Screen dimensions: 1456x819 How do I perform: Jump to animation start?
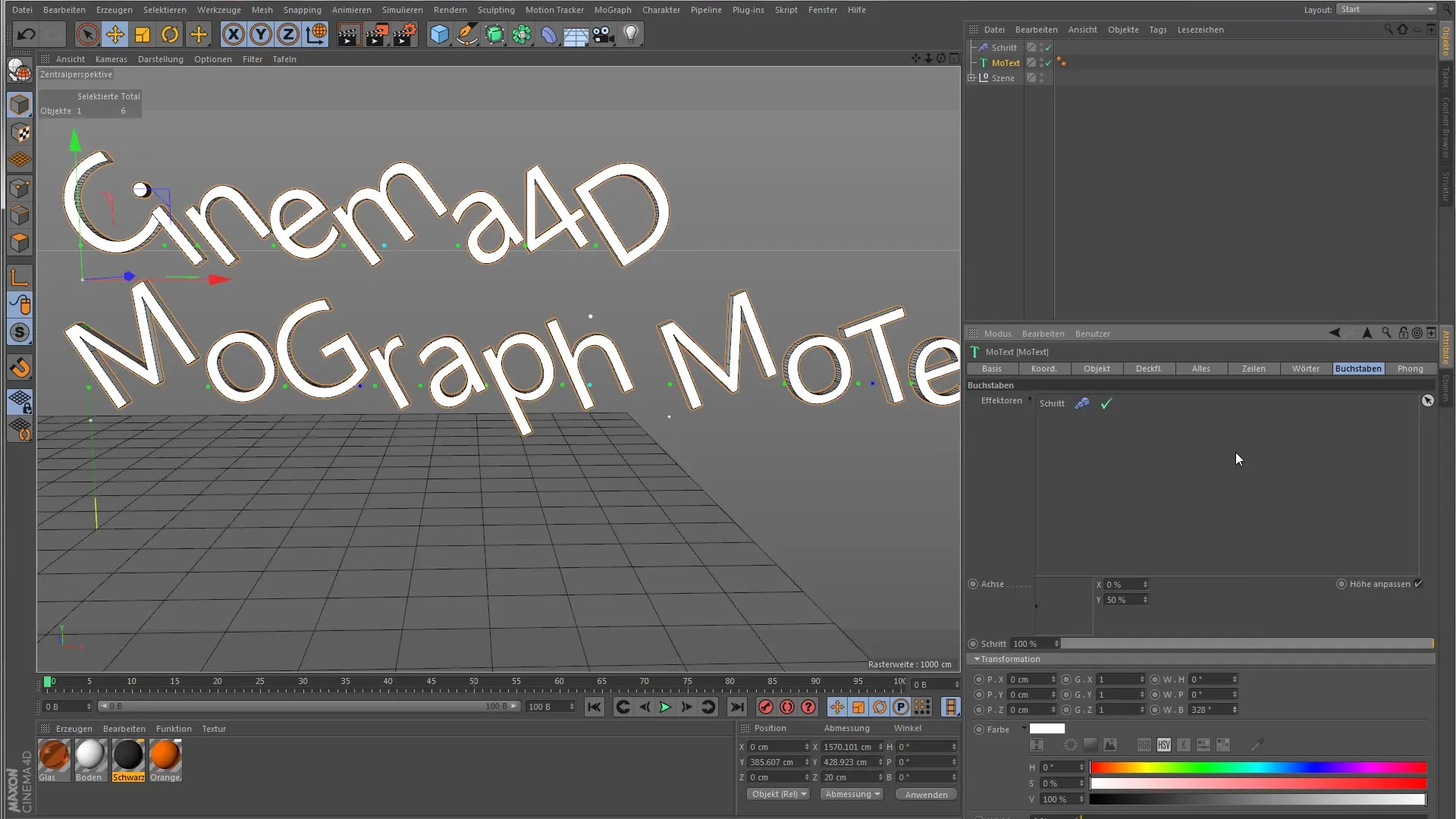point(595,707)
